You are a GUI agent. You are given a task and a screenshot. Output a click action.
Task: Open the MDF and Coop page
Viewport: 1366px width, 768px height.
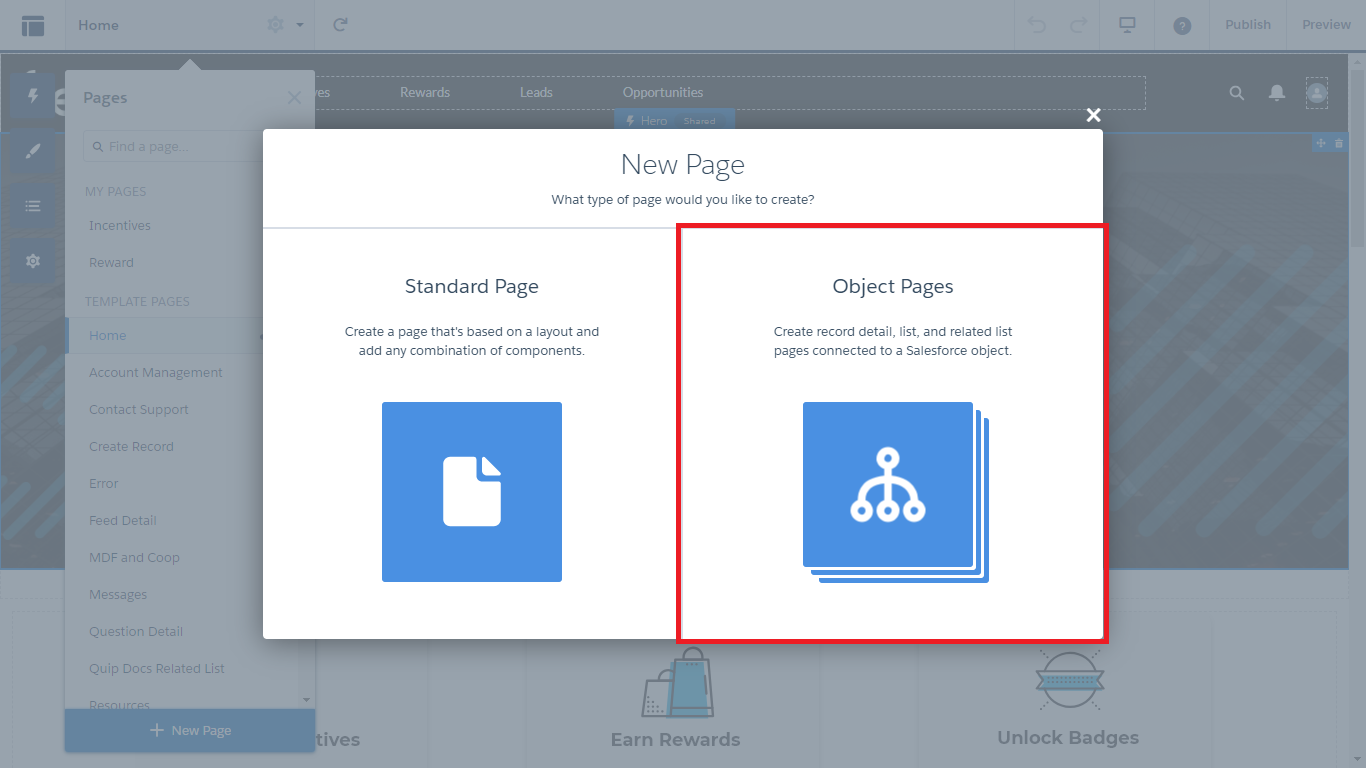tap(134, 558)
